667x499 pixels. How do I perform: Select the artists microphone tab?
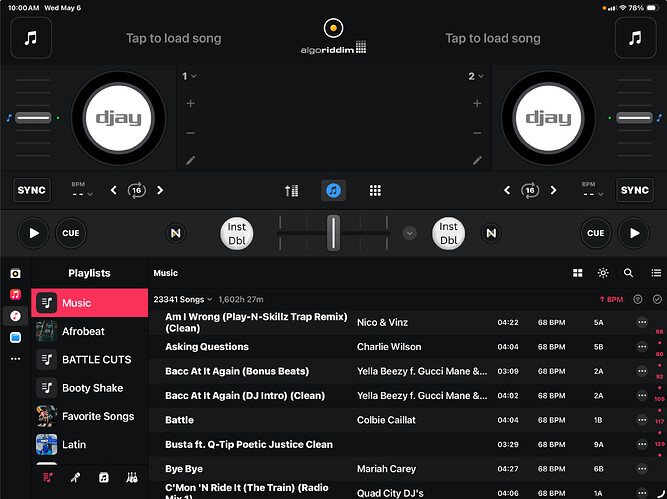[75, 478]
